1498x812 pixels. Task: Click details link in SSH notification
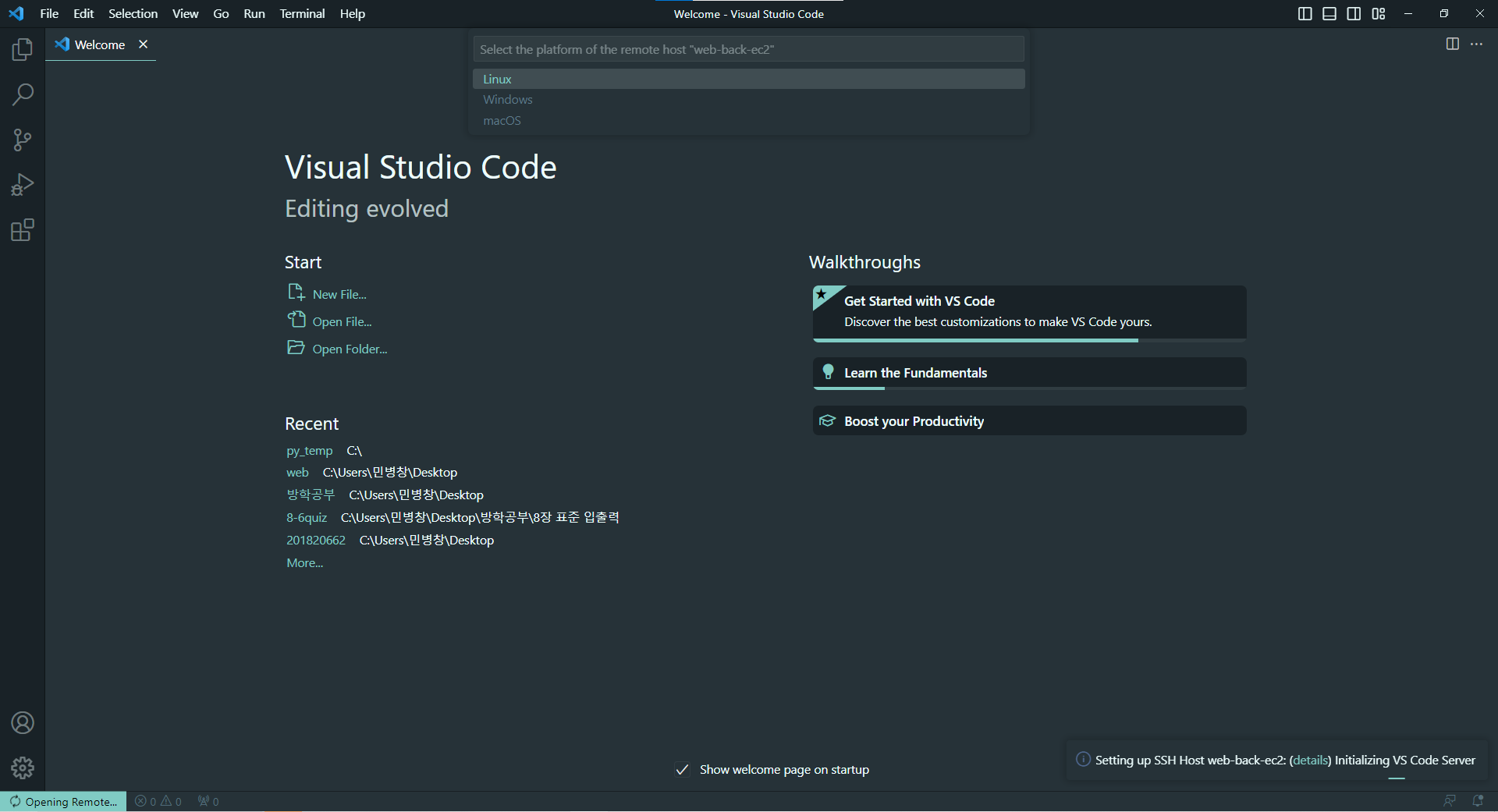click(x=1311, y=760)
